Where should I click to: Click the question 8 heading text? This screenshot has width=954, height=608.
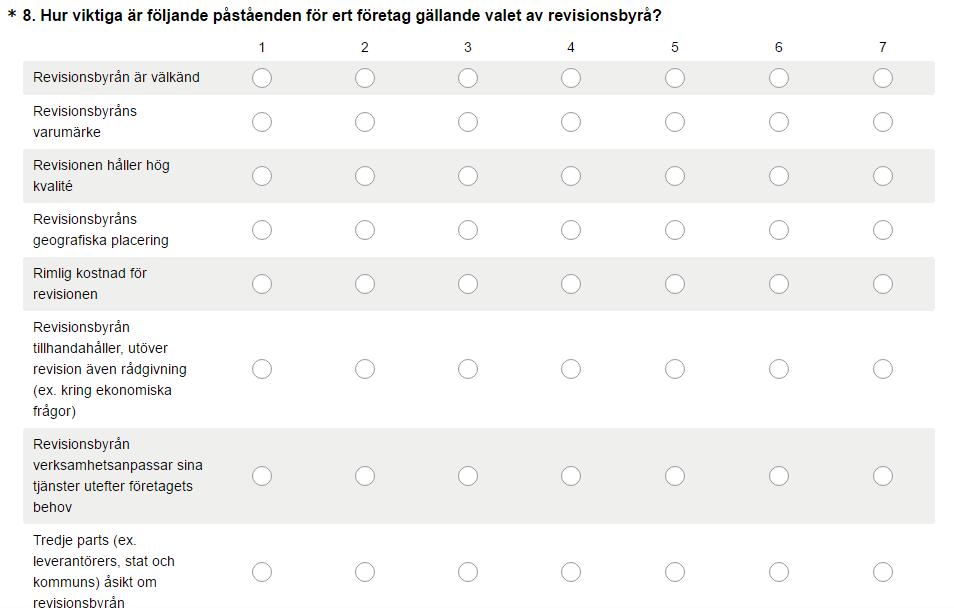point(341,15)
